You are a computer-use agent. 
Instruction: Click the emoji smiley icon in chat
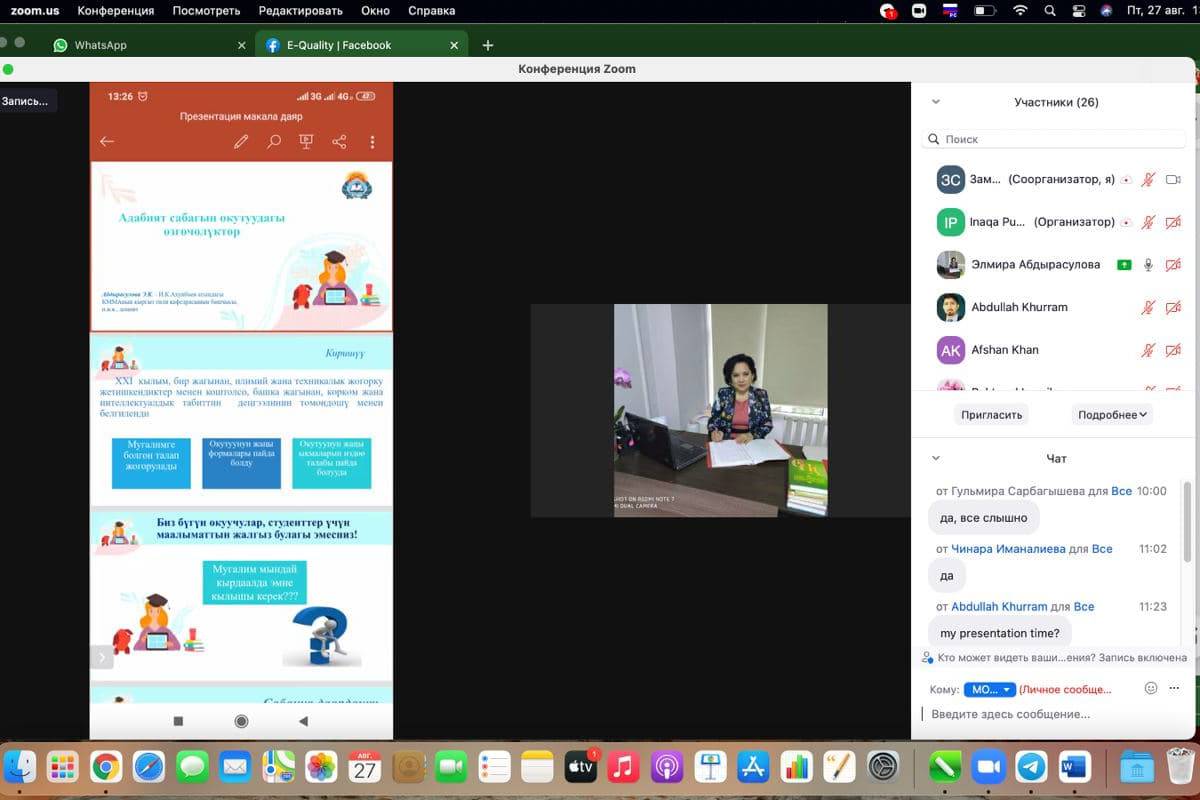tap(1150, 688)
